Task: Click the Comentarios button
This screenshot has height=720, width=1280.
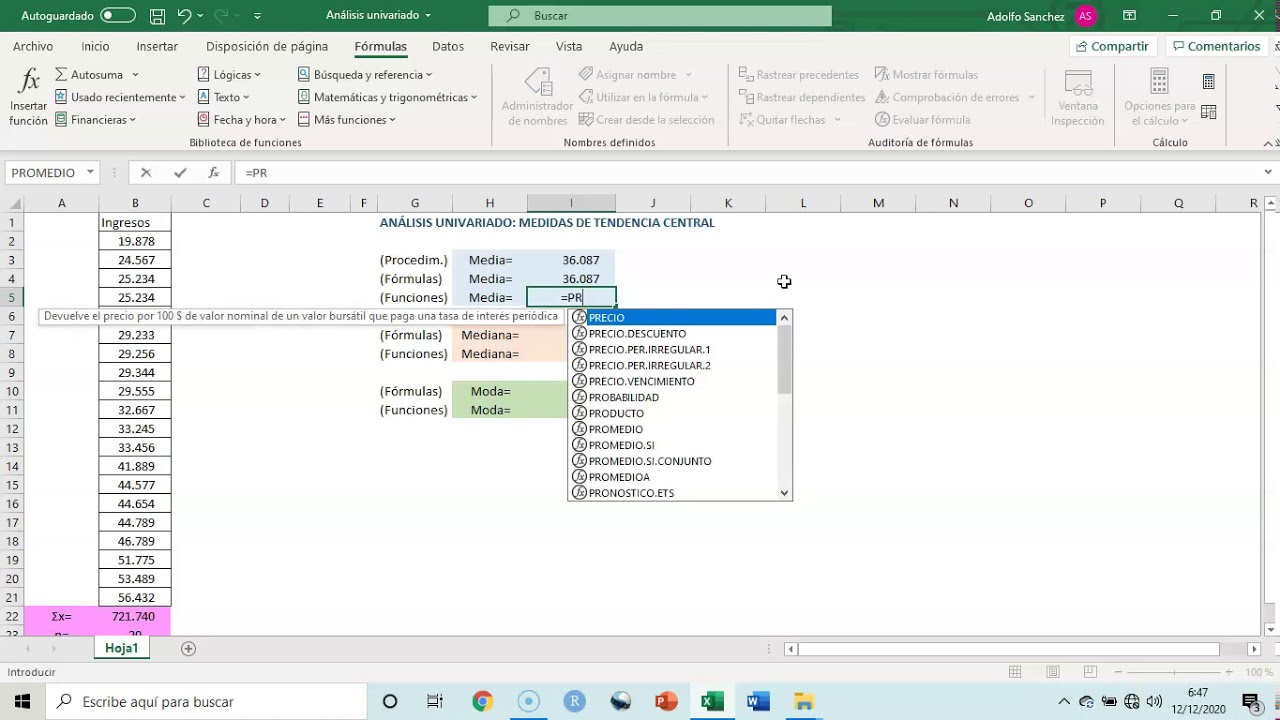Action: click(1215, 47)
